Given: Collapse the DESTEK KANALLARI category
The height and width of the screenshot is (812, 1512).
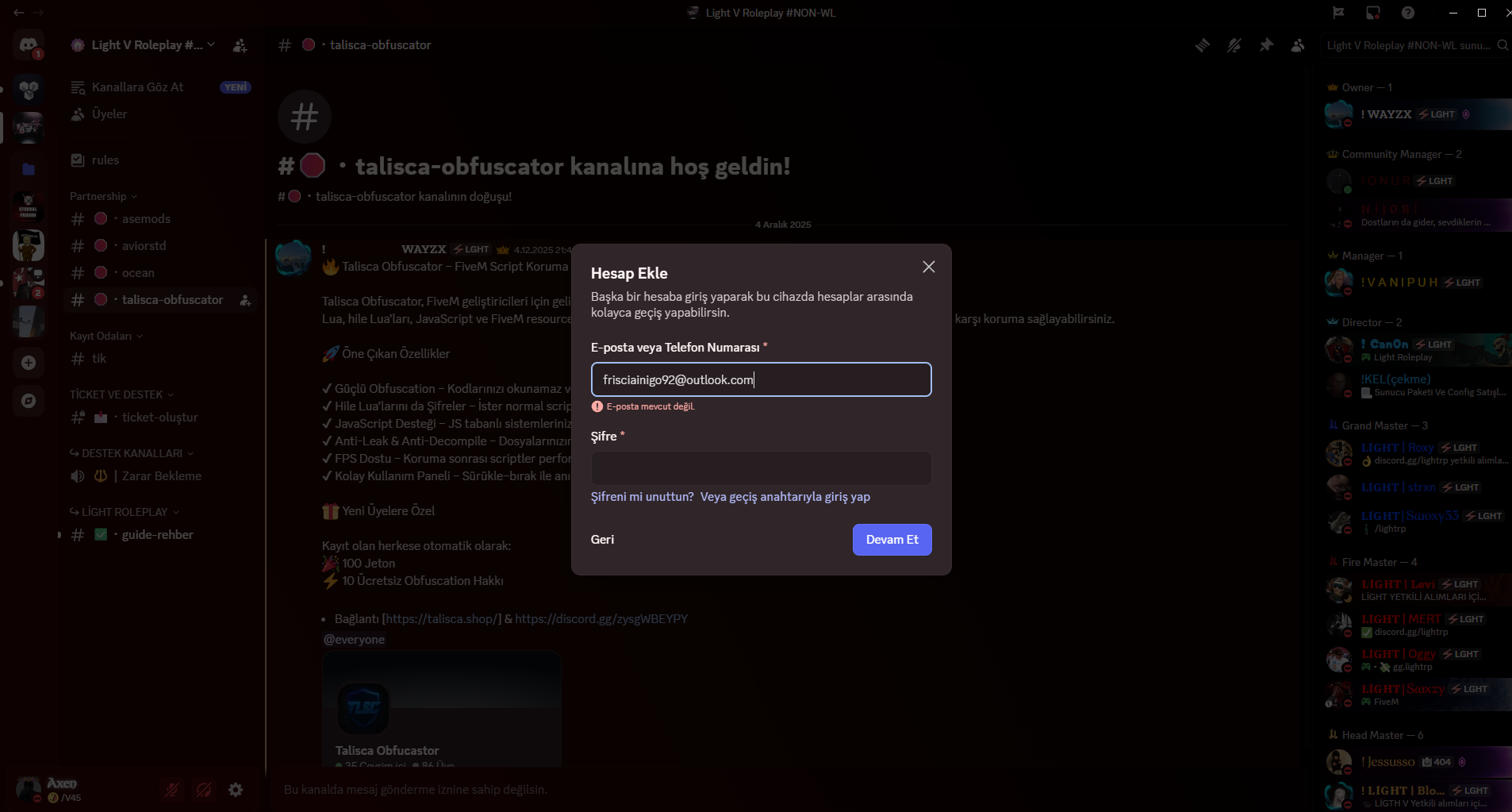Looking at the screenshot, I should pos(132,453).
